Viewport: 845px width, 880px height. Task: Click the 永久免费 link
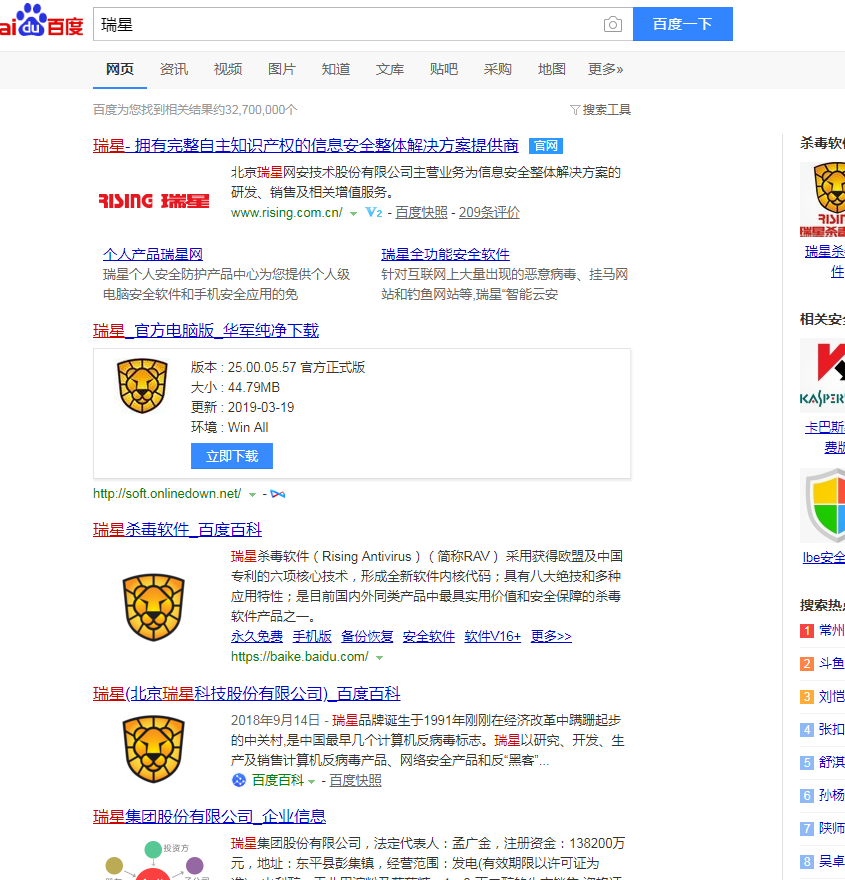257,636
